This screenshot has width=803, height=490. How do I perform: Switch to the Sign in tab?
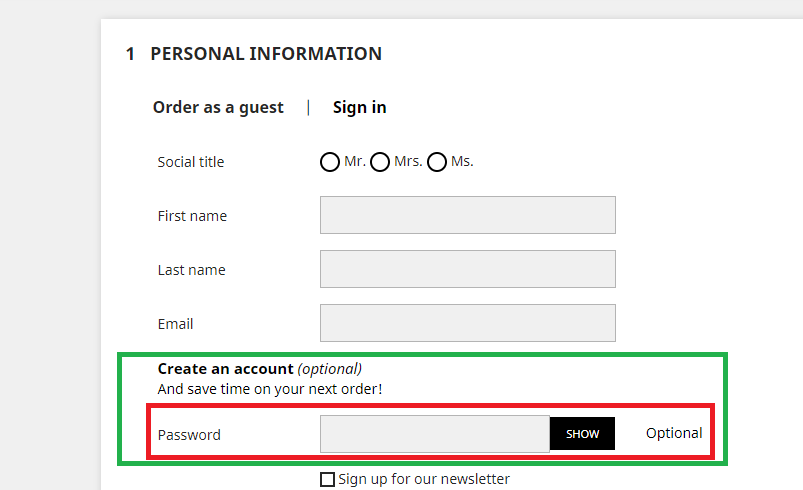pyautogui.click(x=359, y=107)
